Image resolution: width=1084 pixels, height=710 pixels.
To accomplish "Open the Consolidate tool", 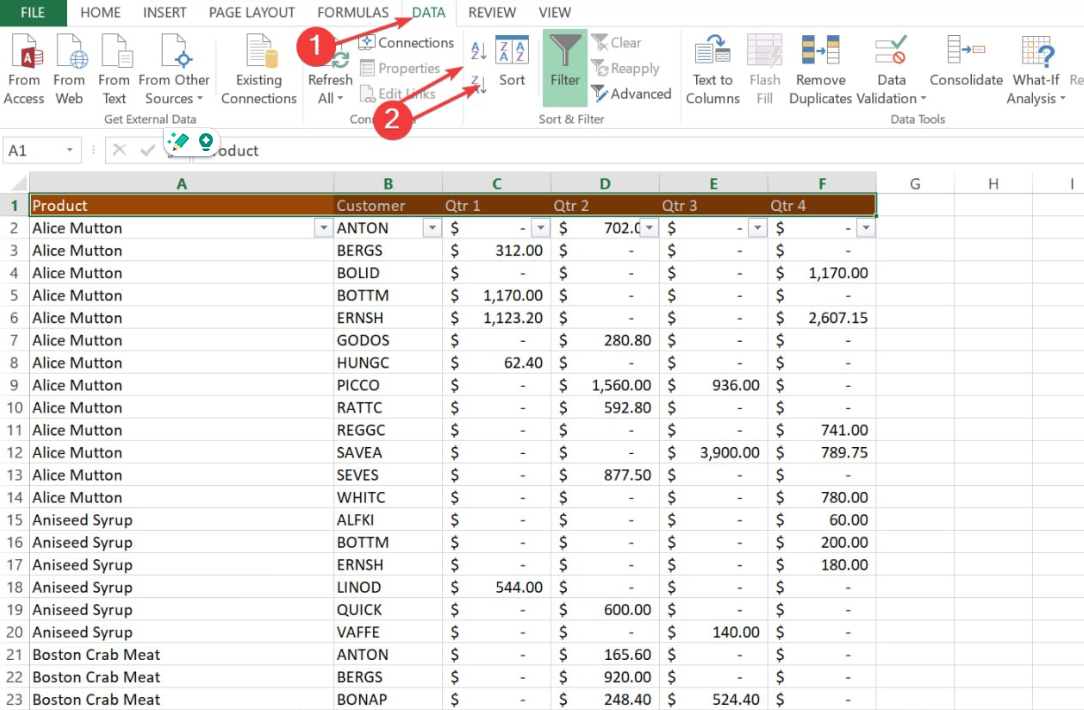I will [x=965, y=67].
